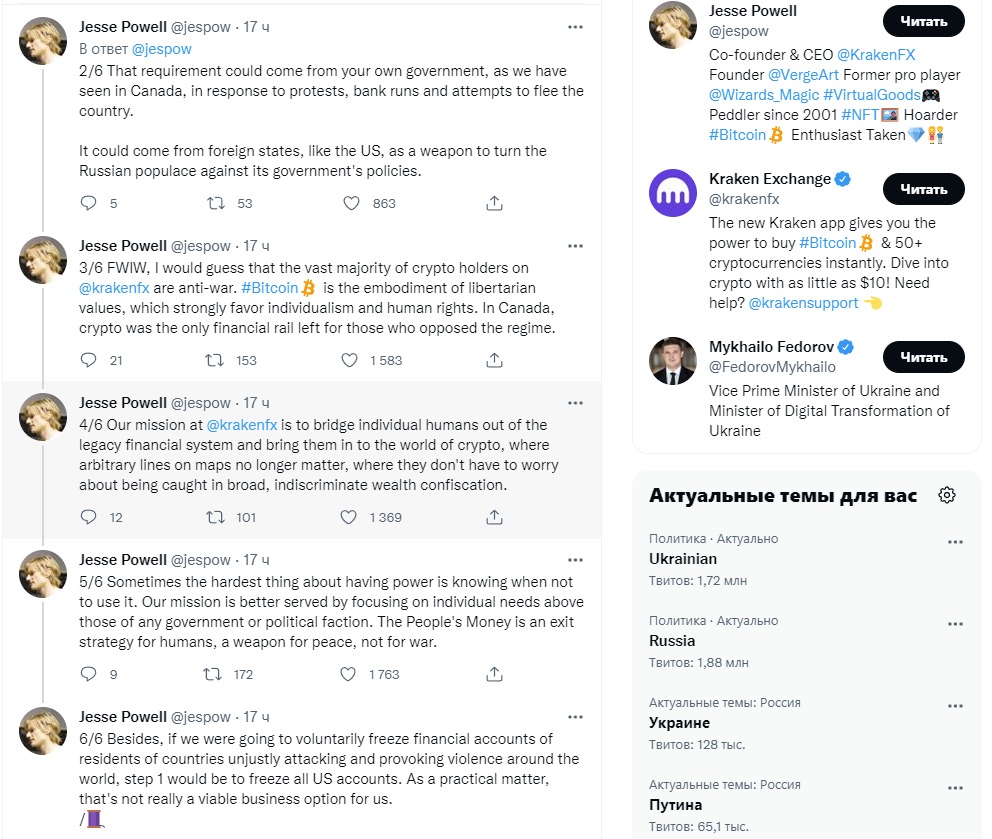Image resolution: width=992 pixels, height=839 pixels.
Task: Open more options for Russia trend
Action: click(955, 624)
